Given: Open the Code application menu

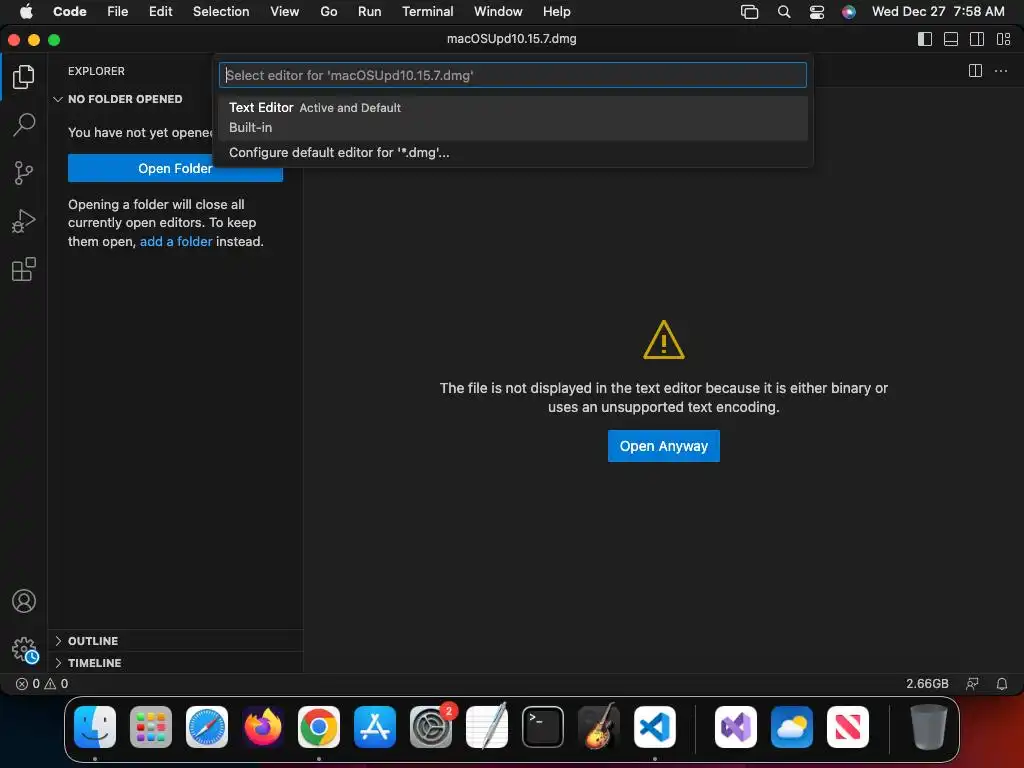Looking at the screenshot, I should pyautogui.click(x=69, y=12).
